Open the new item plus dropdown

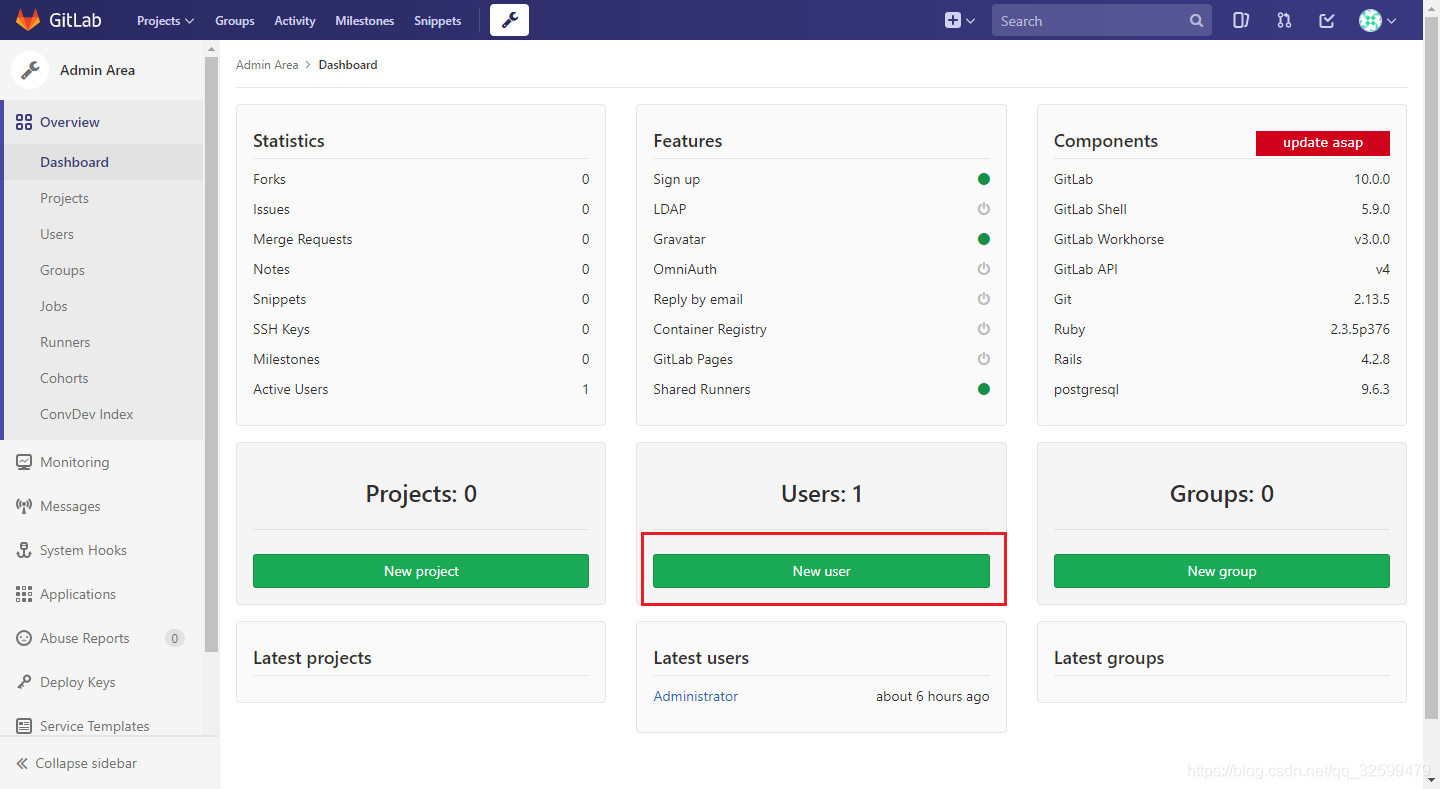(x=960, y=20)
